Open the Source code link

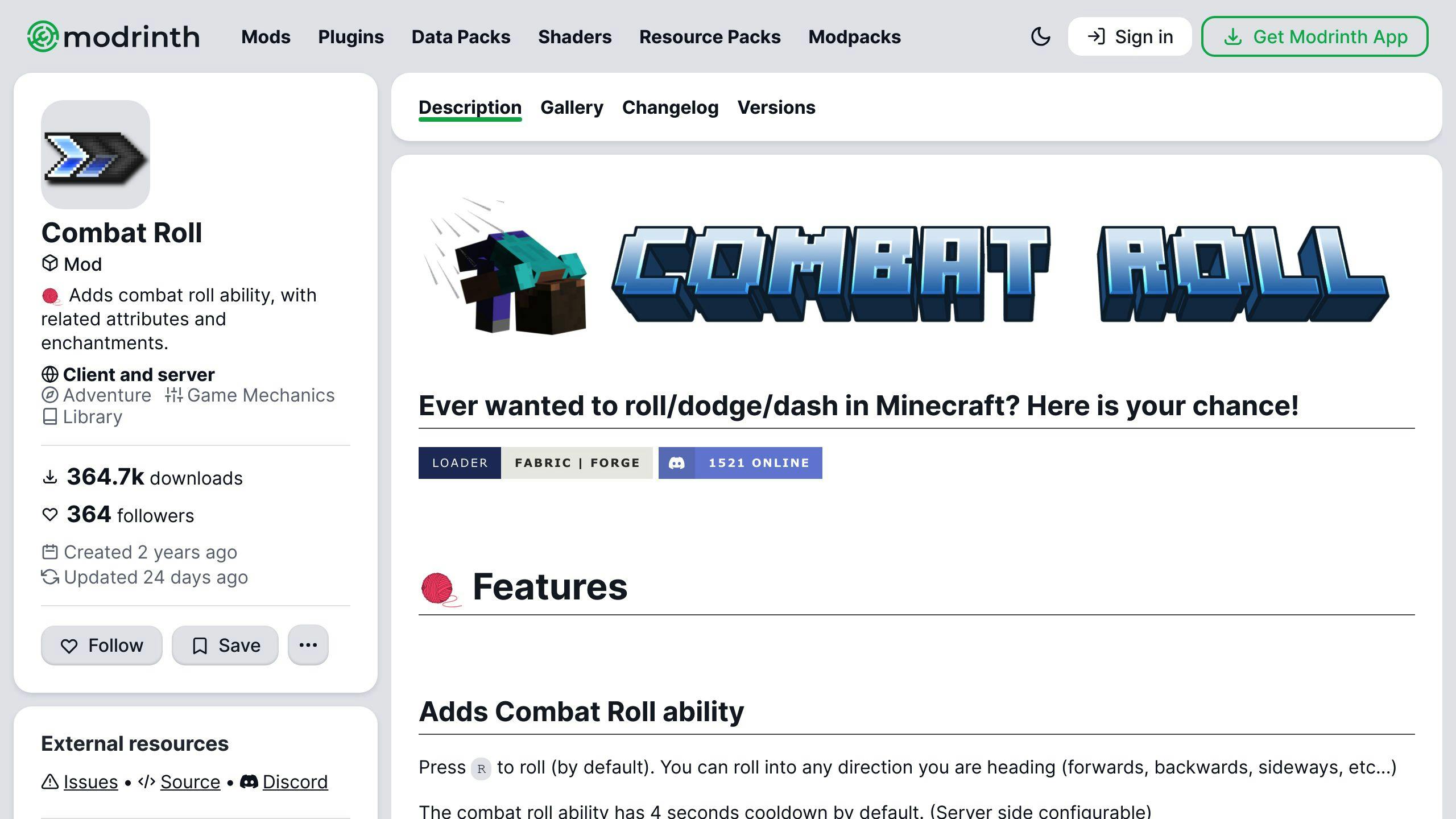(x=190, y=781)
